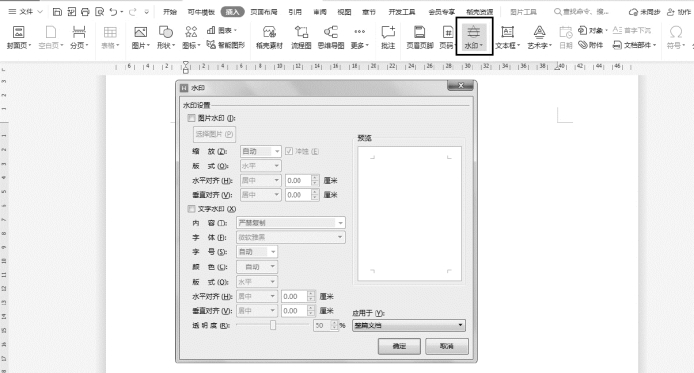Click the 水印 watermark ribbon button
694x373 pixels.
[x=474, y=37]
